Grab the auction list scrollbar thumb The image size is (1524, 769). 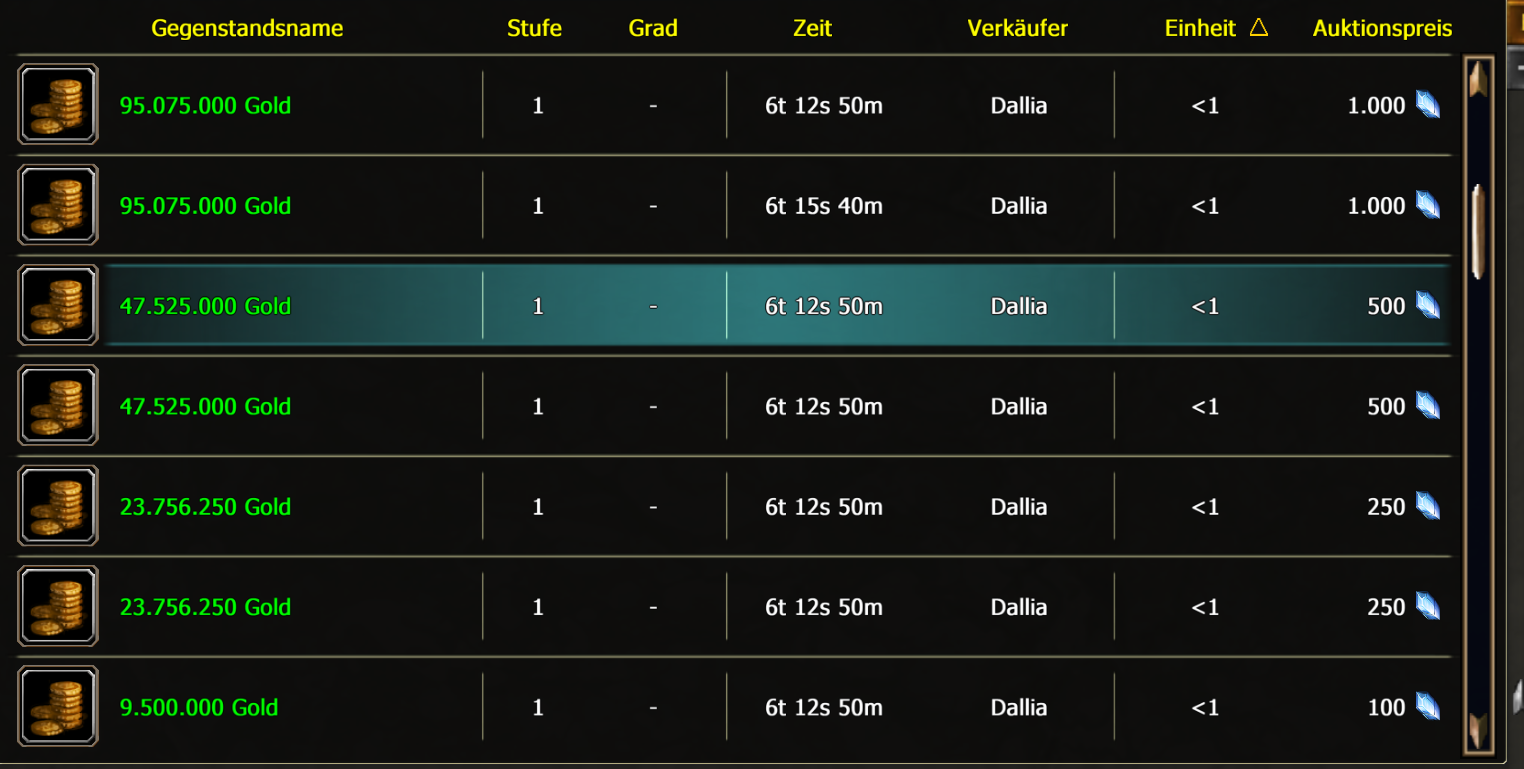pos(1478,231)
